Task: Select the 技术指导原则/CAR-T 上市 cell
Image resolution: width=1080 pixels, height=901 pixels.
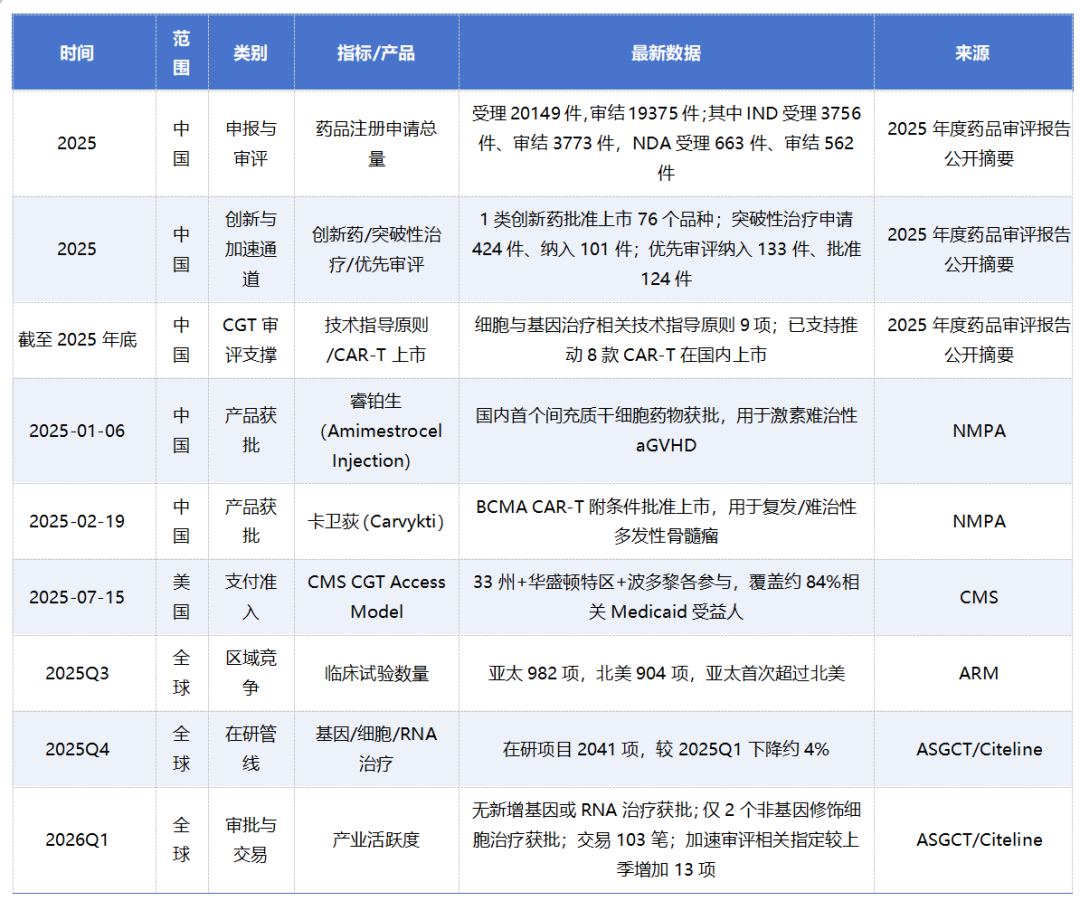Action: (376, 340)
